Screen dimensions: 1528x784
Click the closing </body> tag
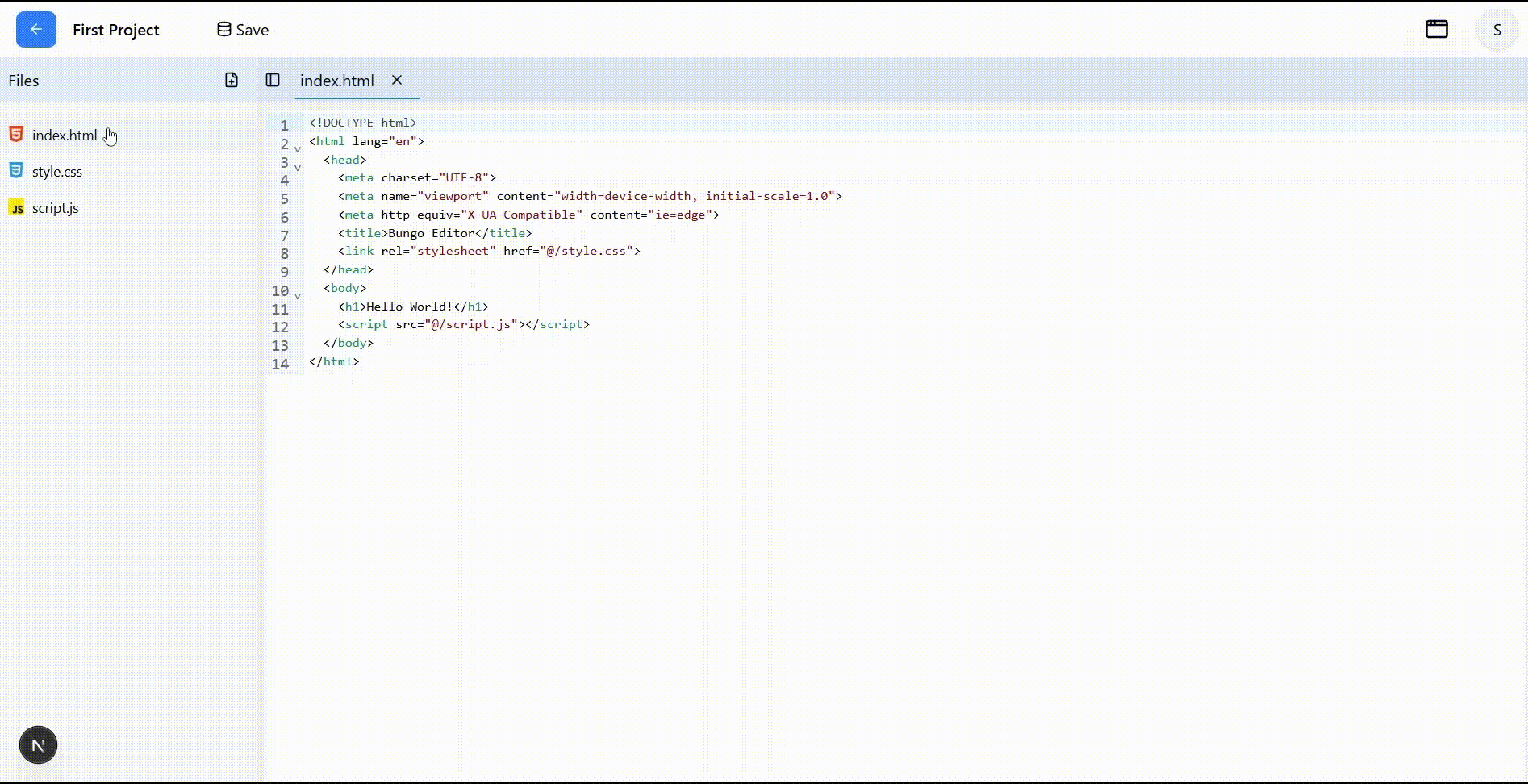click(x=349, y=343)
